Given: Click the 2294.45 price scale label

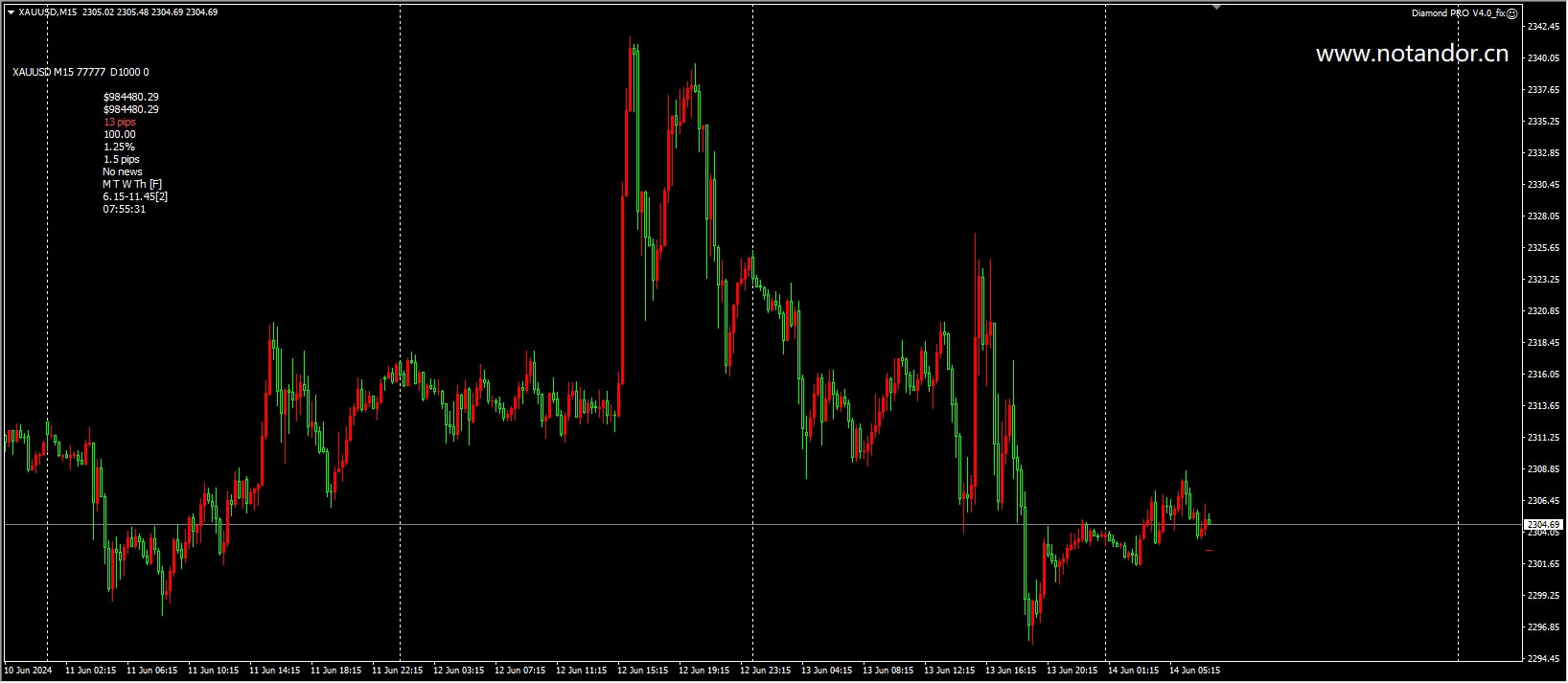Looking at the screenshot, I should pyautogui.click(x=1543, y=659).
